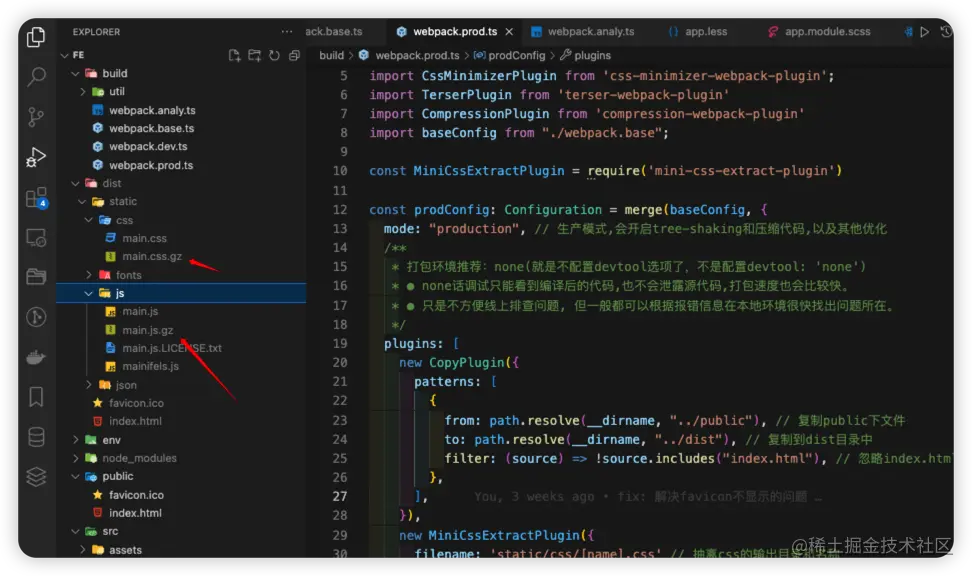Close the webpack.prod.ts tab

click(x=509, y=32)
